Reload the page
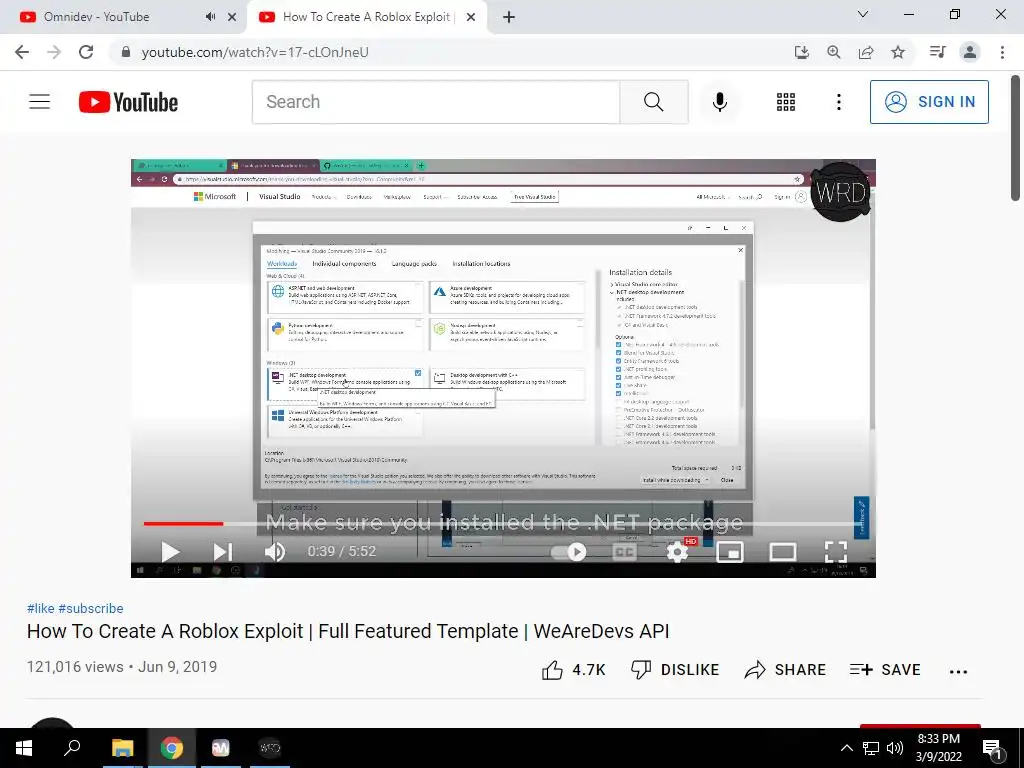Screen dimensions: 1024x768 click(86, 52)
